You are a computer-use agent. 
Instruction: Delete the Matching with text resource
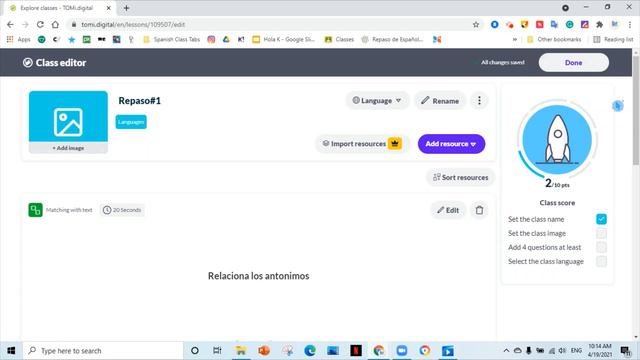[x=479, y=210]
